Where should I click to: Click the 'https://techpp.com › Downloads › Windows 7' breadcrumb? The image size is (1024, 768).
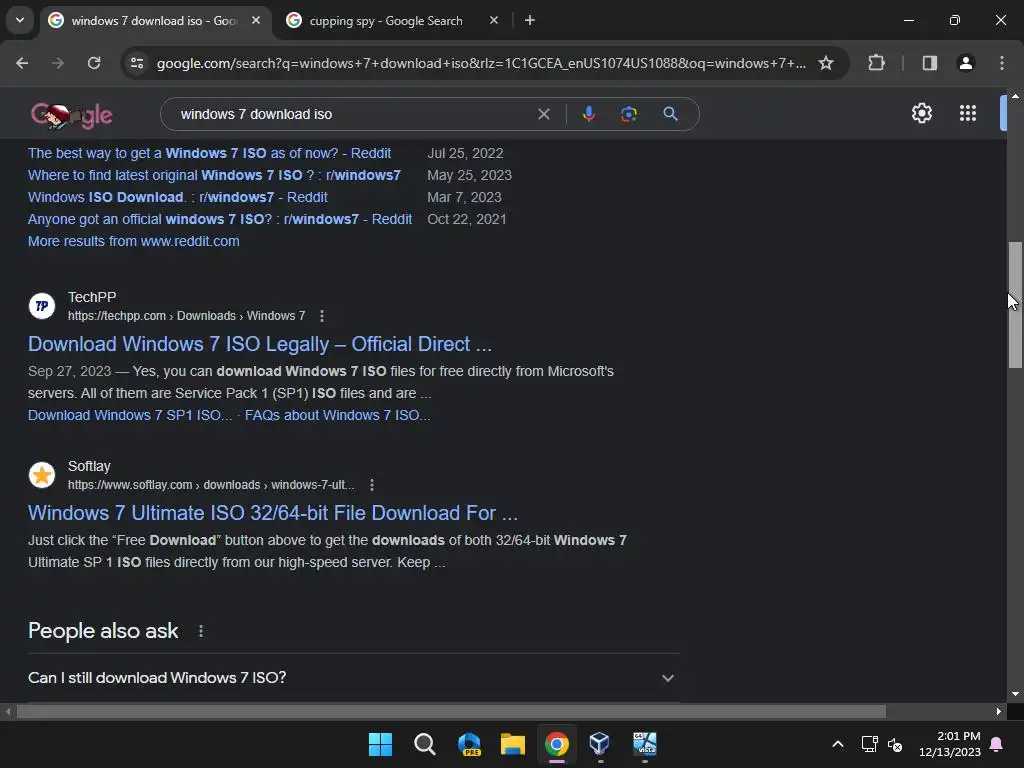[186, 316]
